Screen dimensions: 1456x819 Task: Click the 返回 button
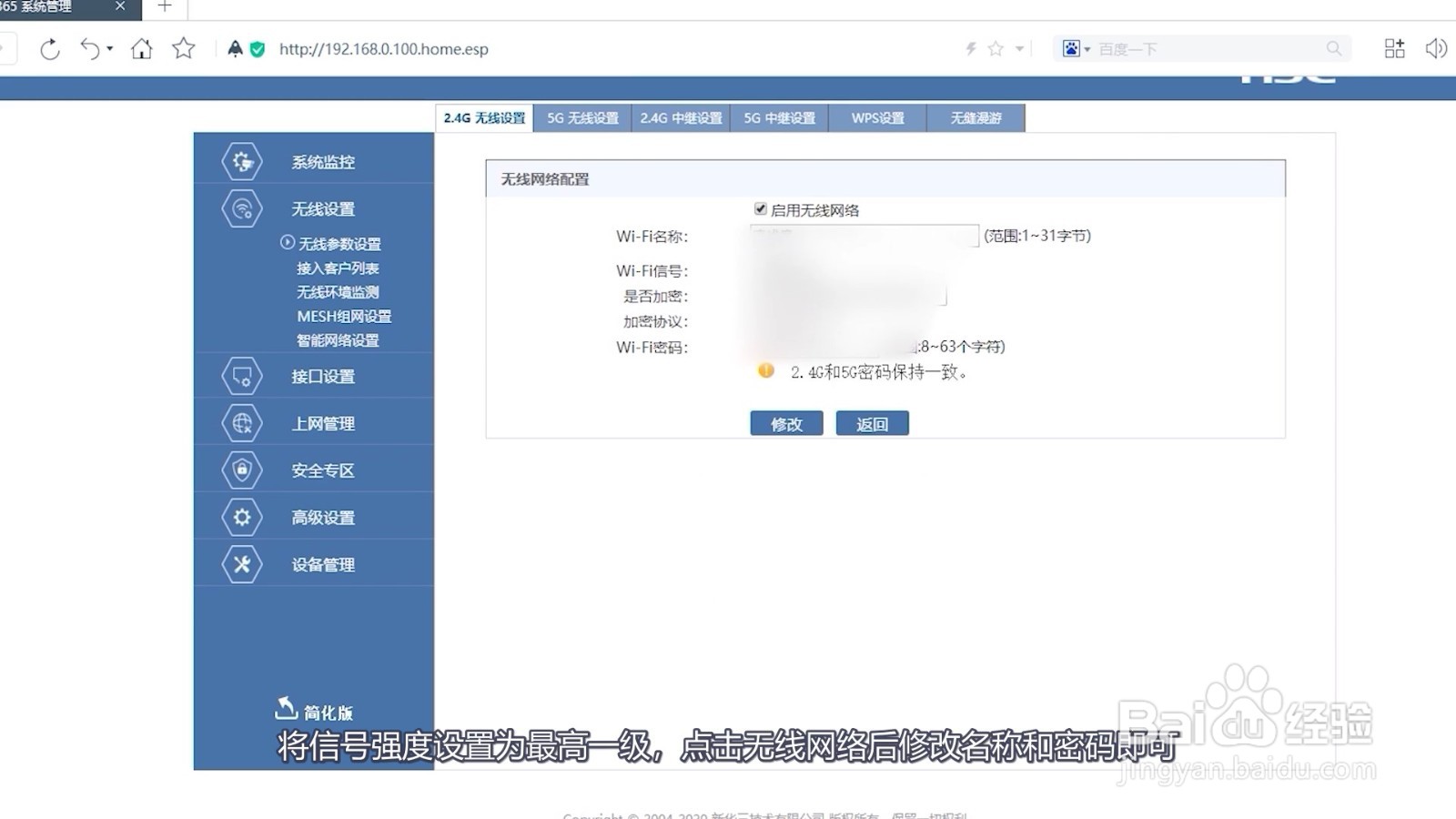872,424
